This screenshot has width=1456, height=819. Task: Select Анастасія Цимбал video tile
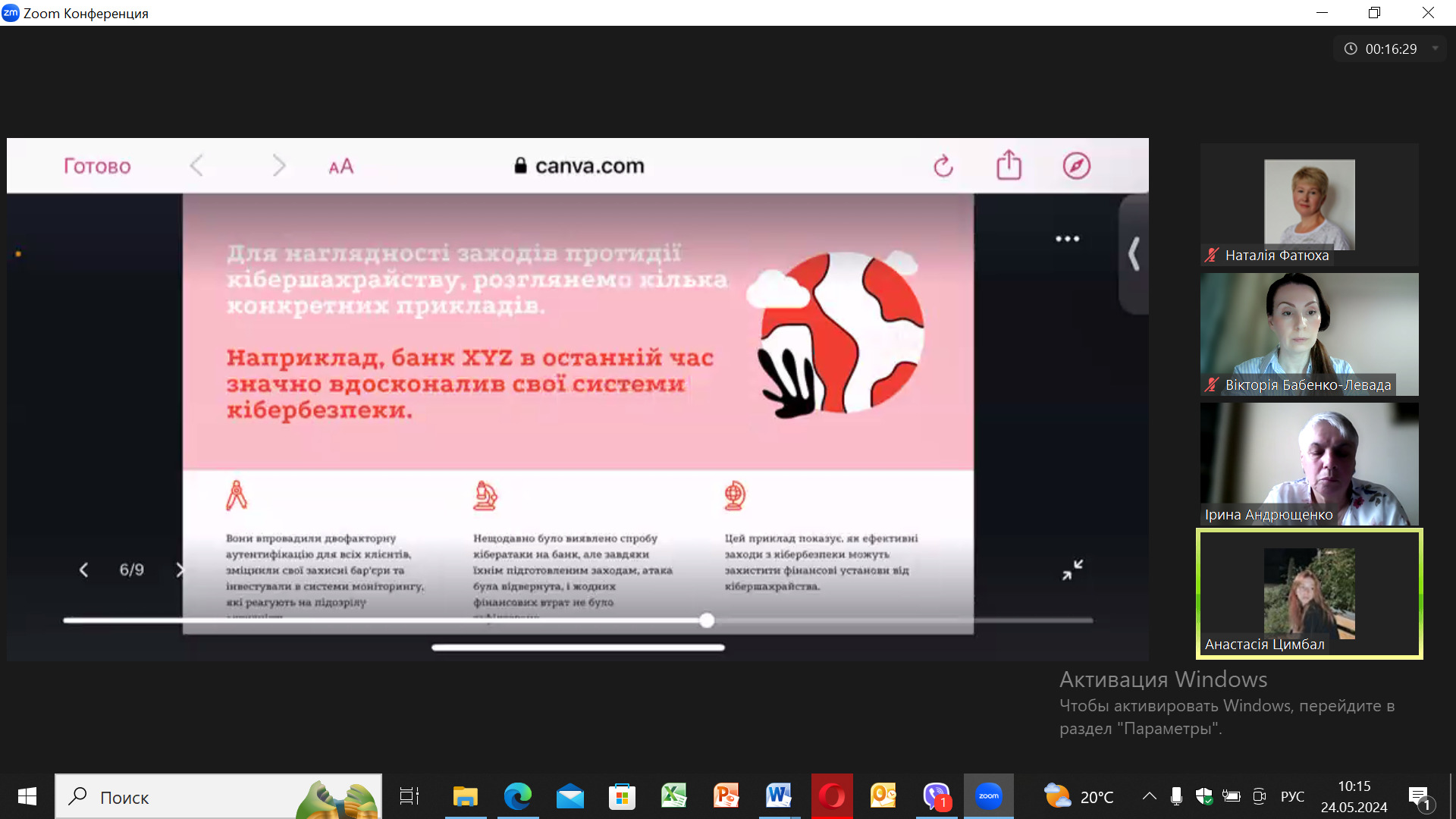pyautogui.click(x=1309, y=594)
